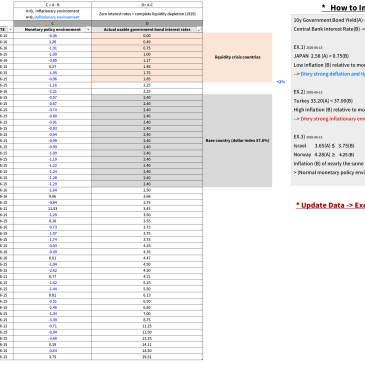365x365 pixels.
Task: Select the 'Actual usable government bond interest rates' header
Action: 147,30
